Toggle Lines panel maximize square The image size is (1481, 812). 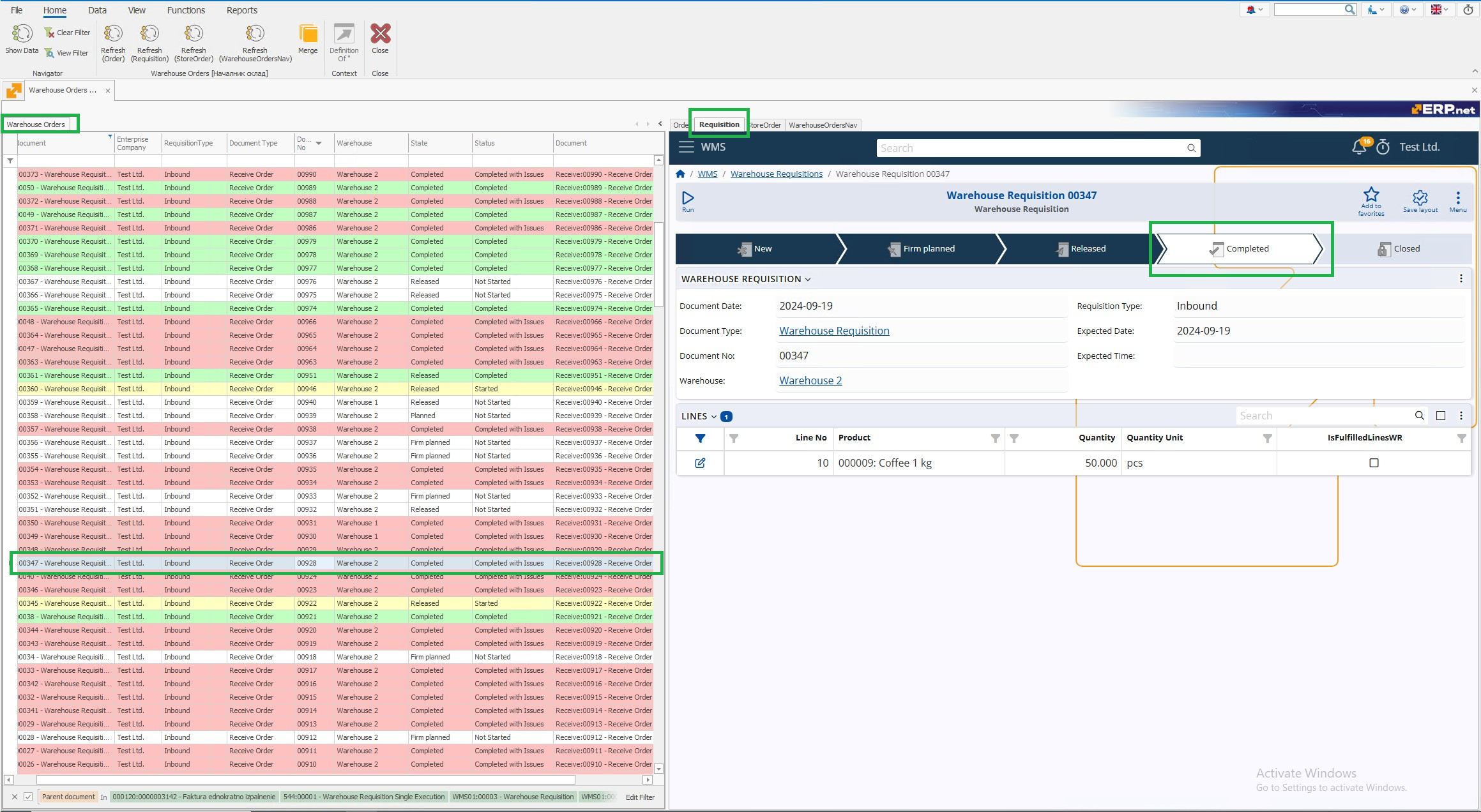(1441, 416)
